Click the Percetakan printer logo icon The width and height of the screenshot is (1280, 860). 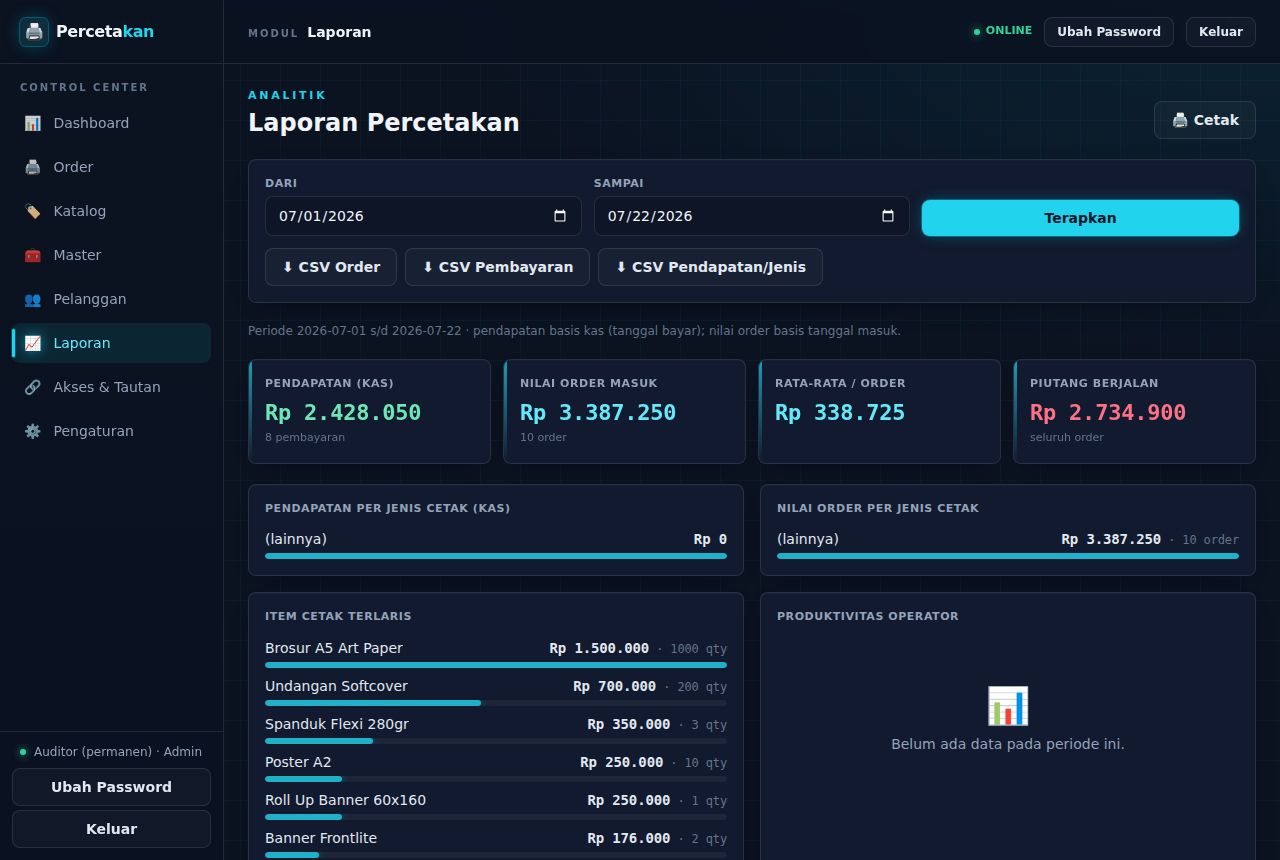[34, 31]
